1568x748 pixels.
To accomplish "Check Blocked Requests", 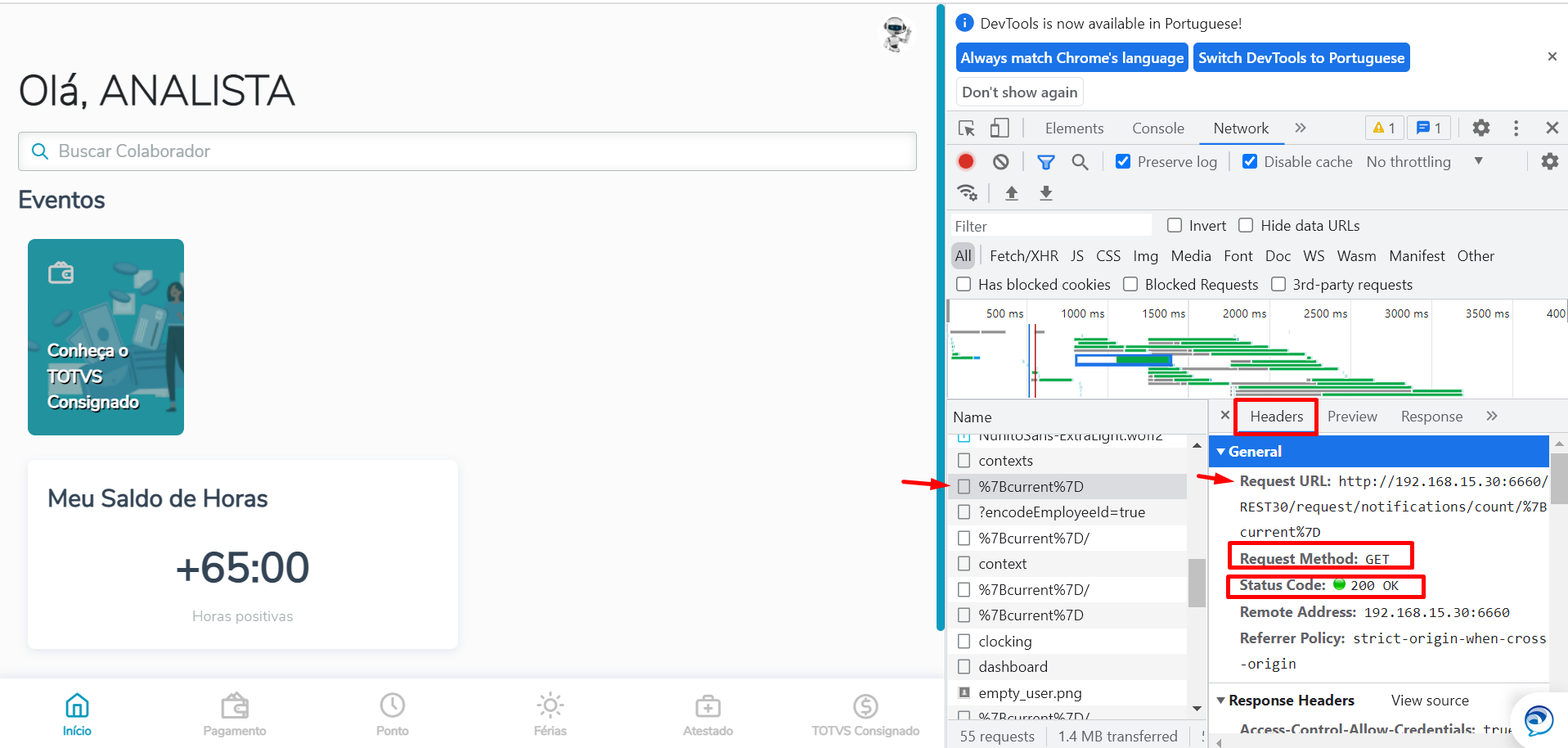I will [1130, 284].
